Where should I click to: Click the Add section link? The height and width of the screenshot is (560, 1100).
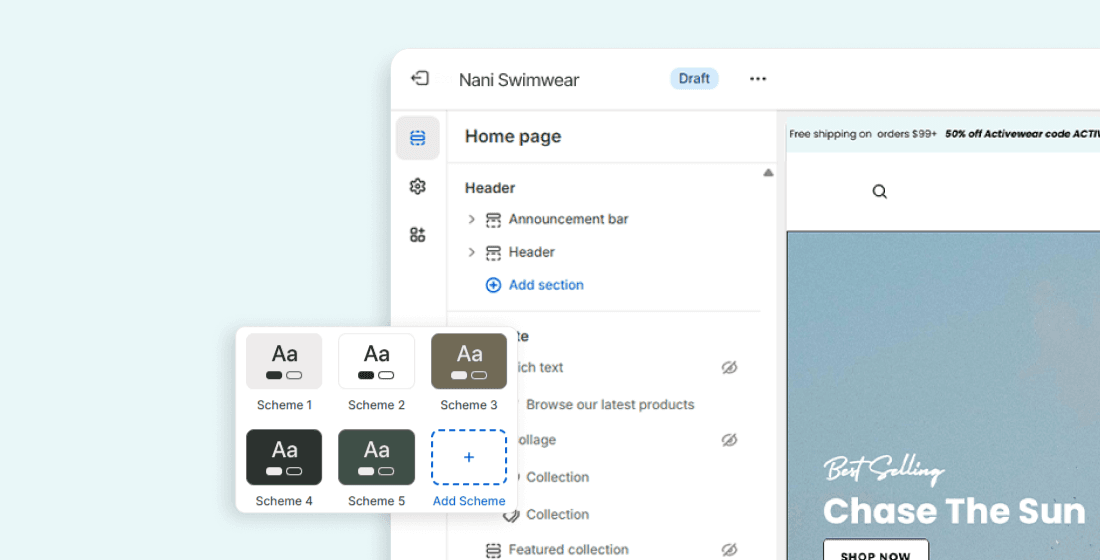546,285
